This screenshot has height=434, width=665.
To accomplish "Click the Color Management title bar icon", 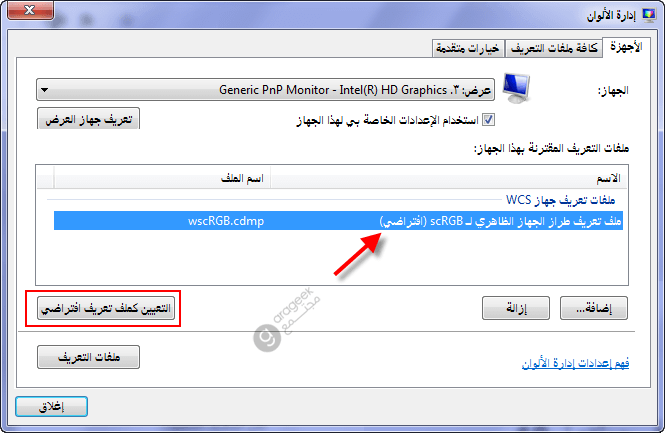I will click(x=648, y=14).
